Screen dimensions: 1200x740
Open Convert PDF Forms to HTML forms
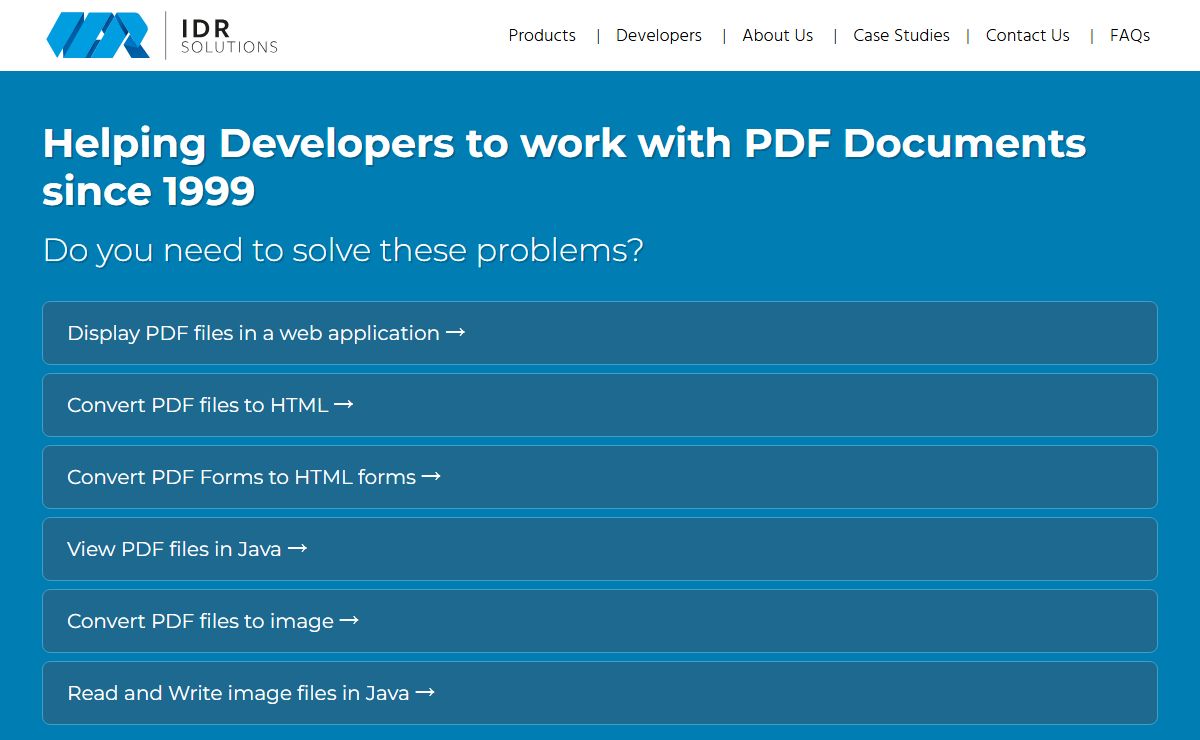pos(600,477)
